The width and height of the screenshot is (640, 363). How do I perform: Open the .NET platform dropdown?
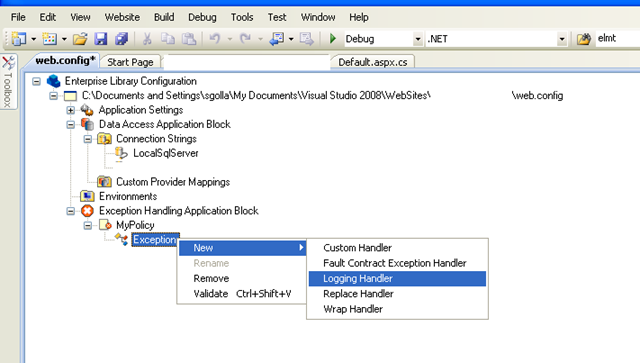pos(562,39)
